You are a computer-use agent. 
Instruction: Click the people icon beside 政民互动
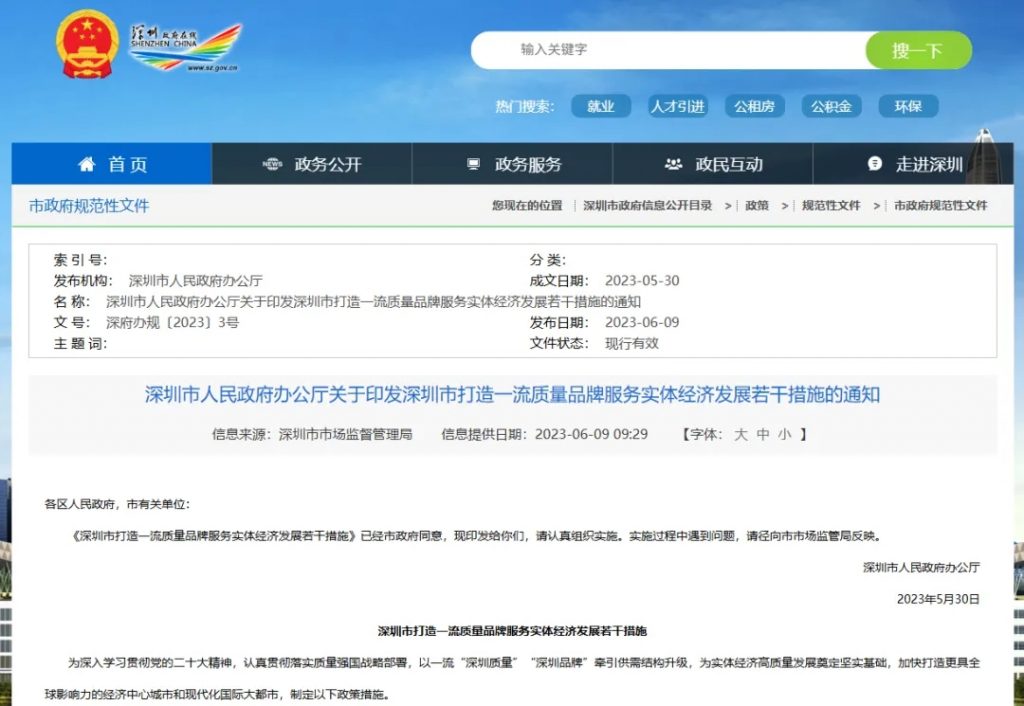tap(673, 164)
